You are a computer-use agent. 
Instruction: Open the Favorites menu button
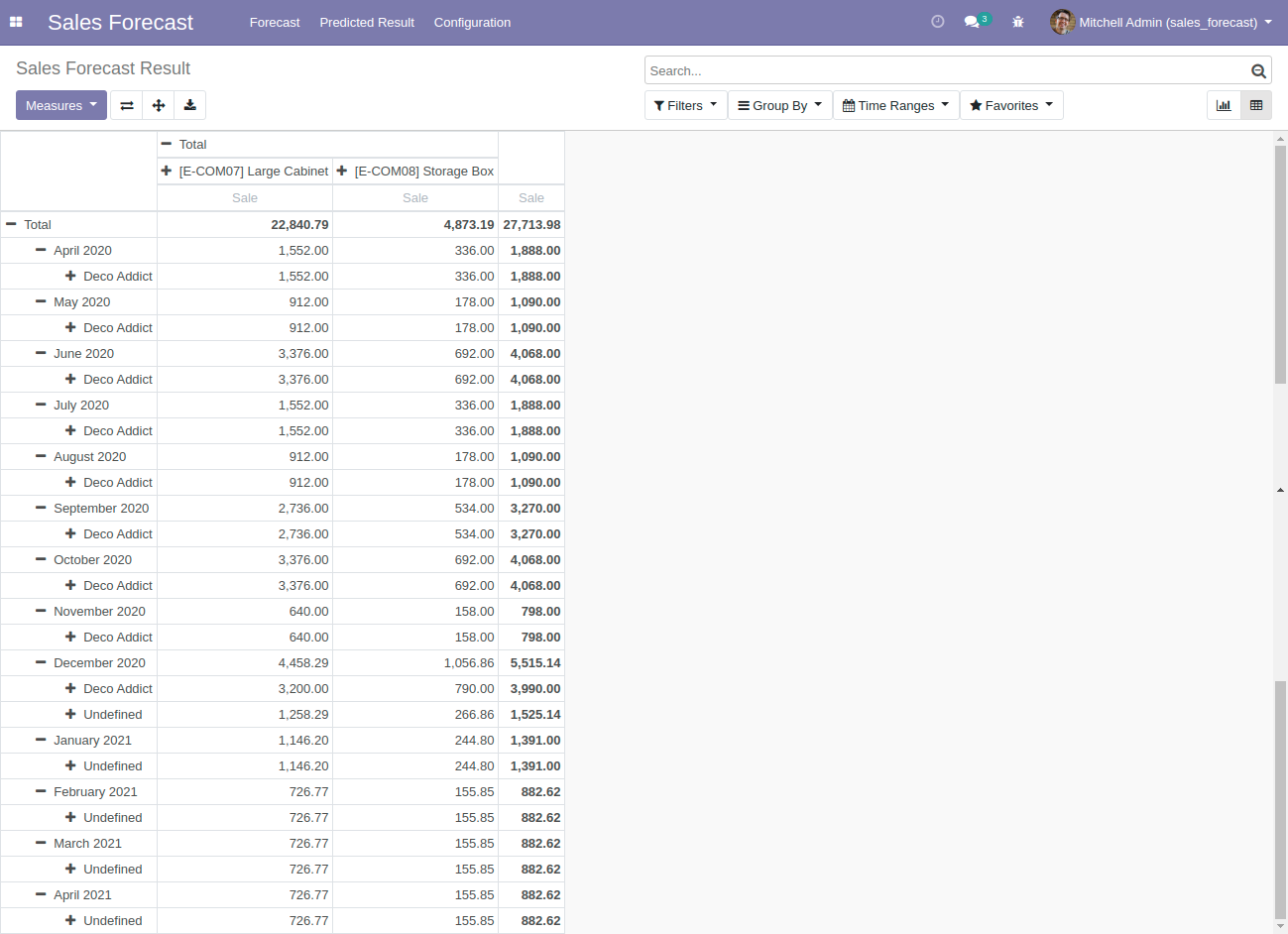1010,105
